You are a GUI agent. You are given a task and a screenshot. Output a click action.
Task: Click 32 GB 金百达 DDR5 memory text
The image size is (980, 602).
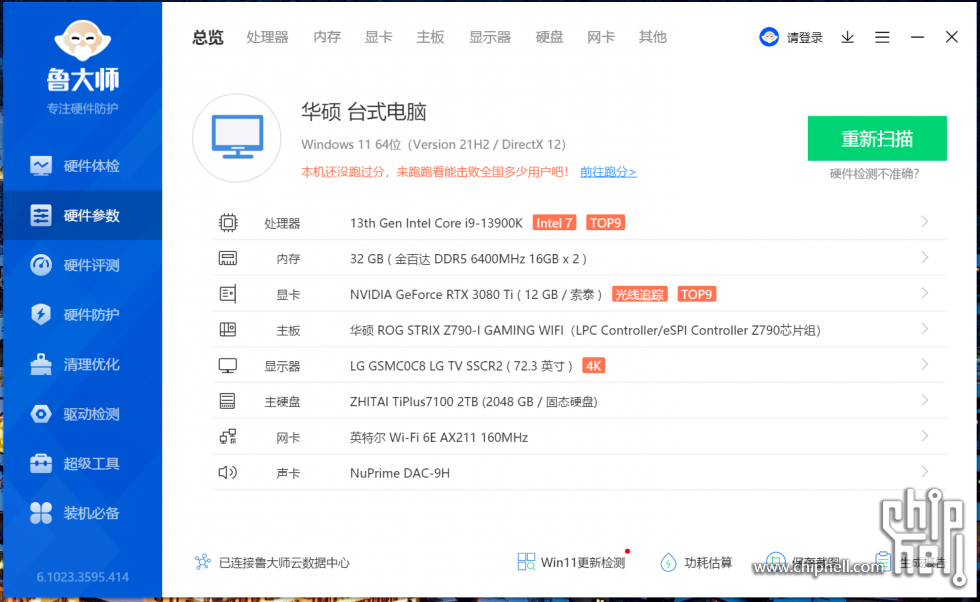click(x=468, y=259)
